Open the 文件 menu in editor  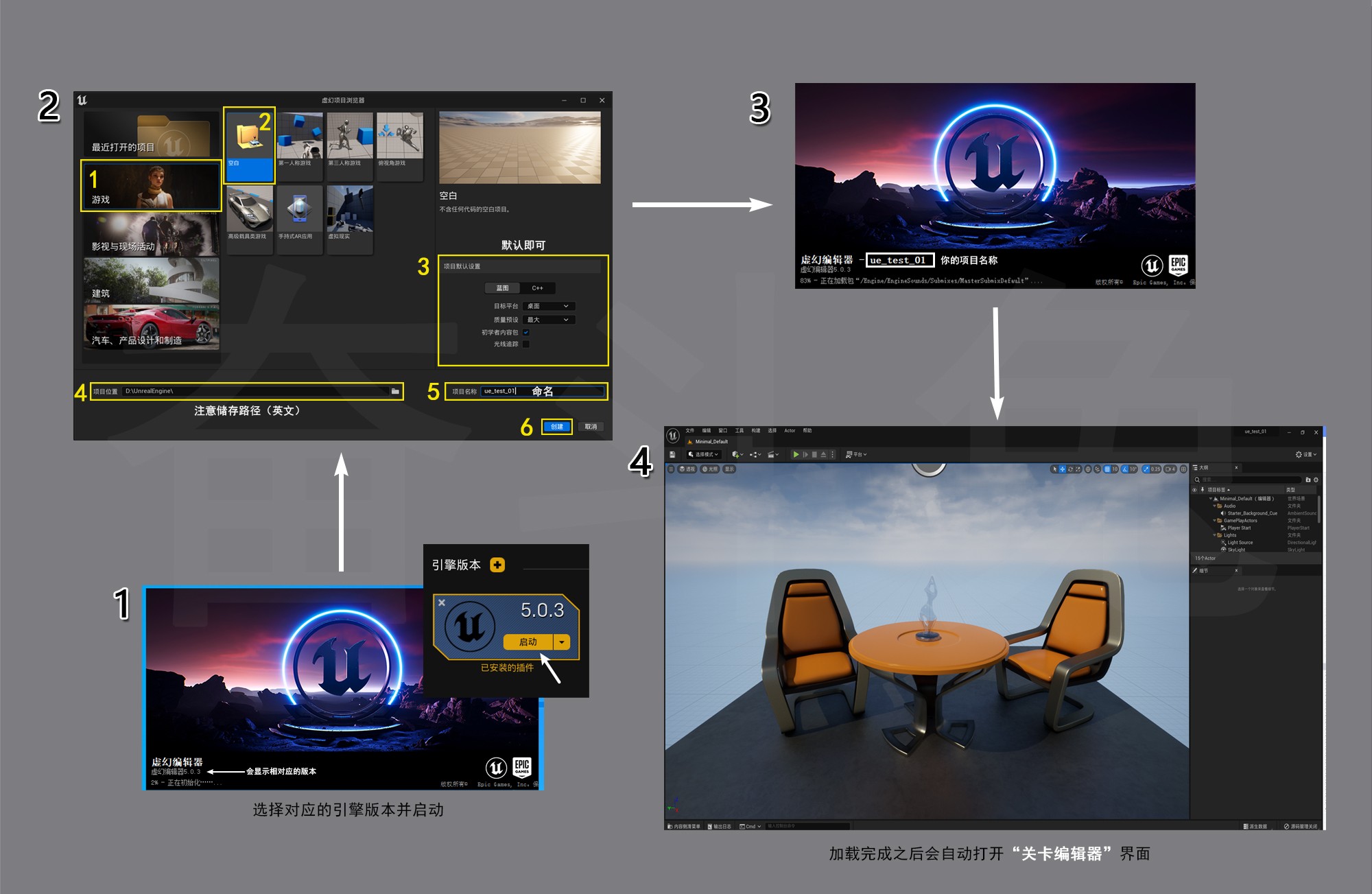pyautogui.click(x=689, y=431)
